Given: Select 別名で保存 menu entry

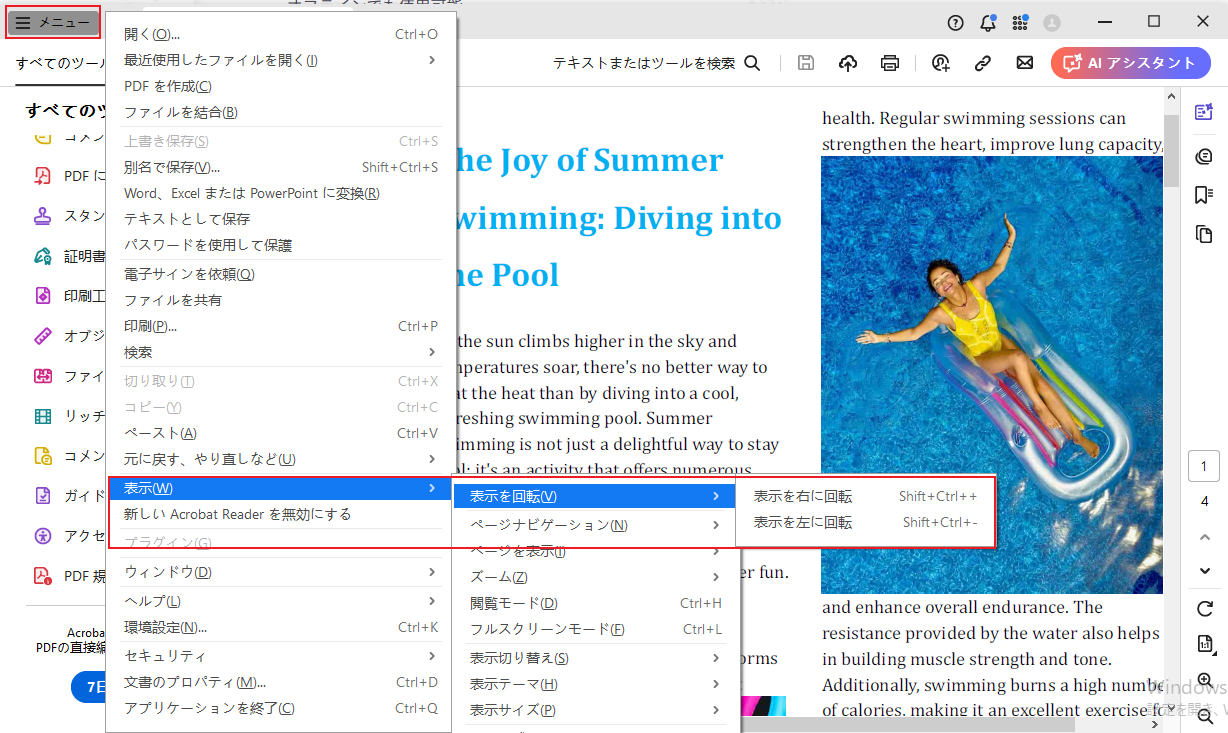Looking at the screenshot, I should pyautogui.click(x=281, y=167).
